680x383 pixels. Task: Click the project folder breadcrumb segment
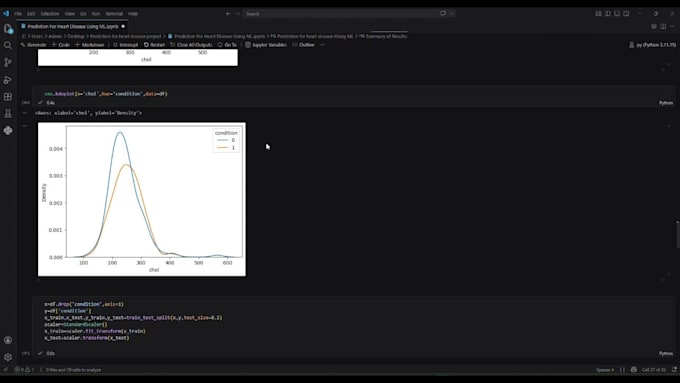pyautogui.click(x=125, y=36)
